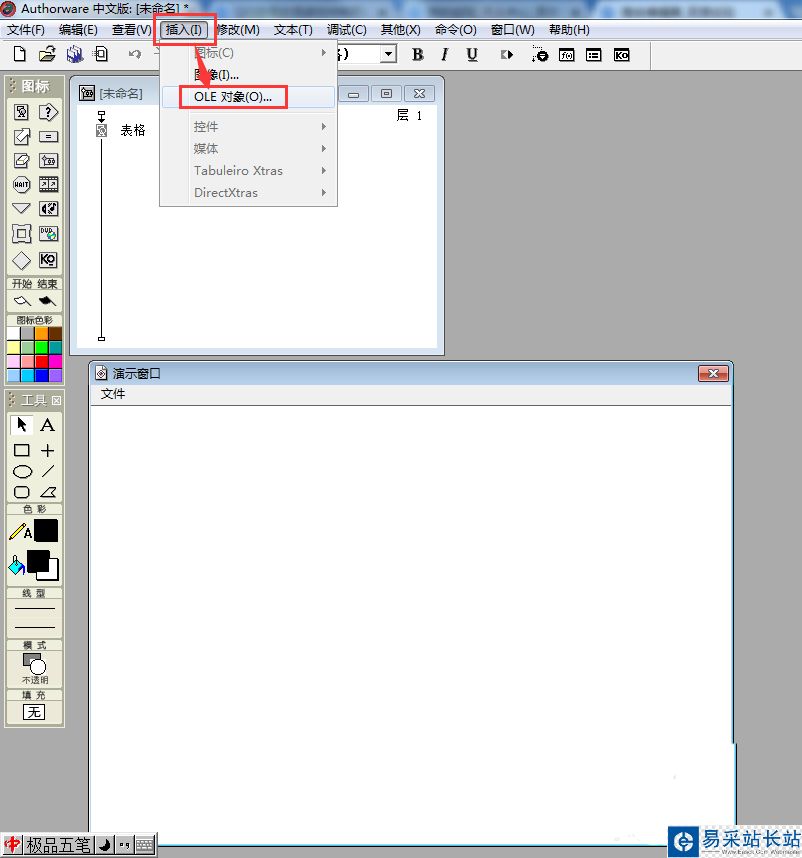Click the New file toolbar icon
This screenshot has width=802, height=858.
click(20, 54)
